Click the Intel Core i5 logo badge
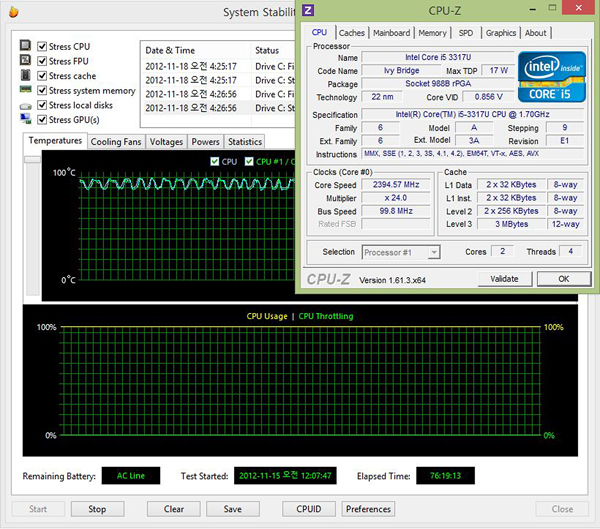 click(x=552, y=77)
